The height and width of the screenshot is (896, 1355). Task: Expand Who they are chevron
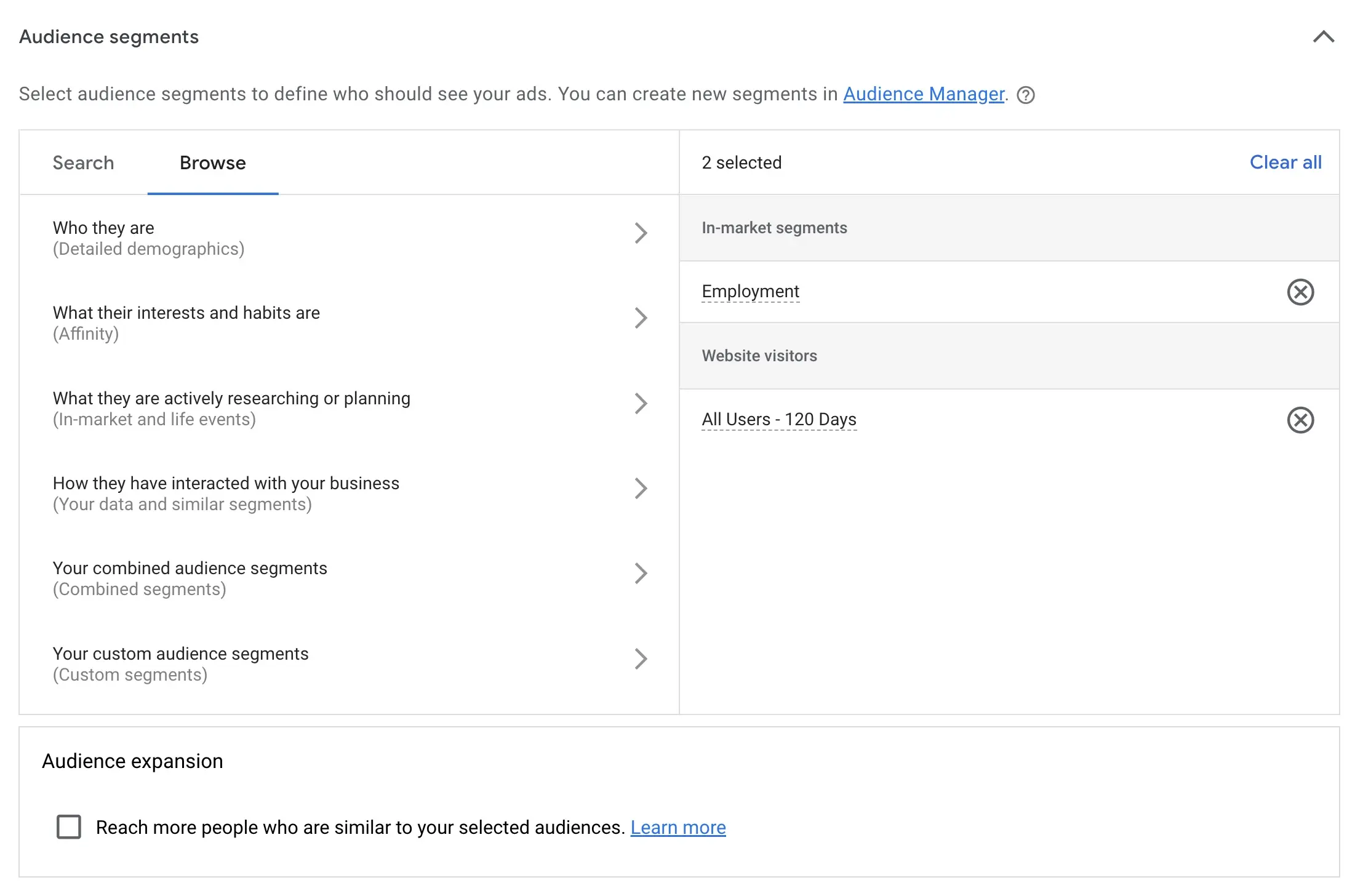[x=641, y=233]
